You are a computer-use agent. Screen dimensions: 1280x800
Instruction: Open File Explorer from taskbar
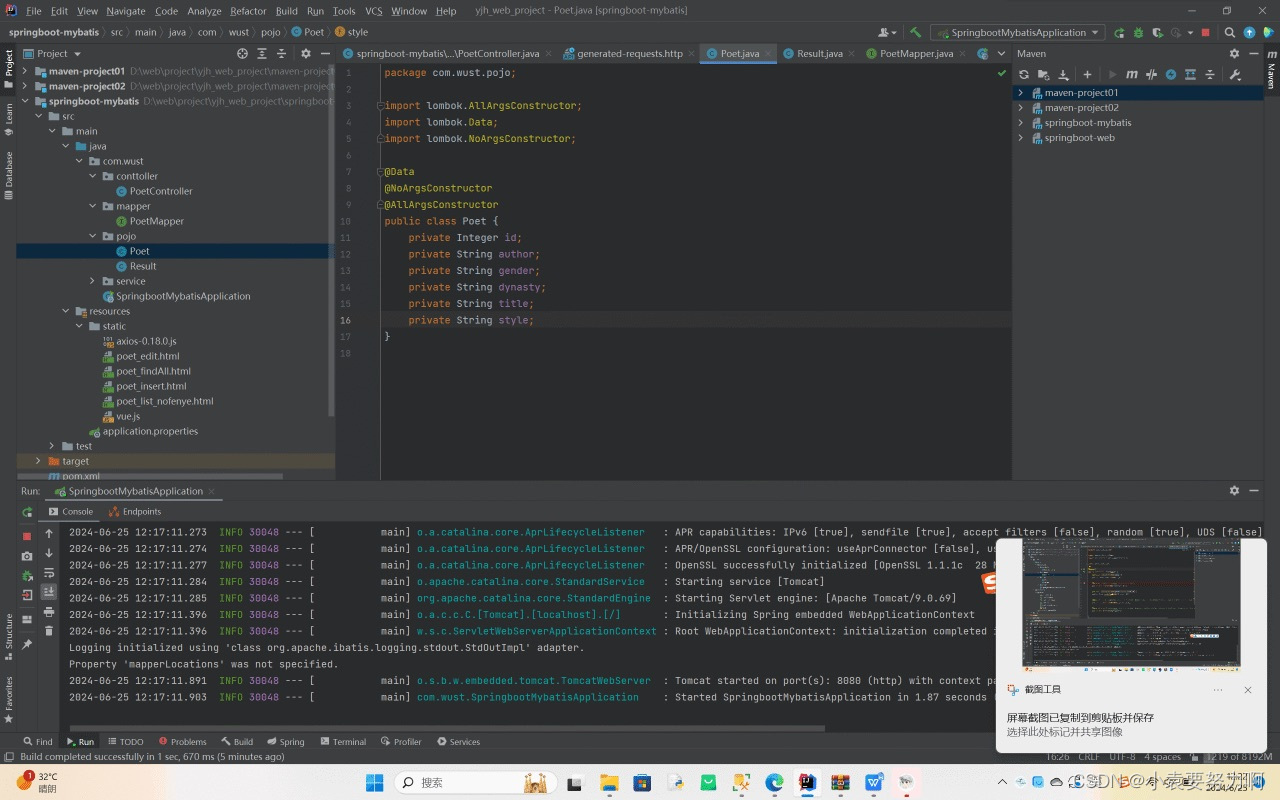click(610, 782)
